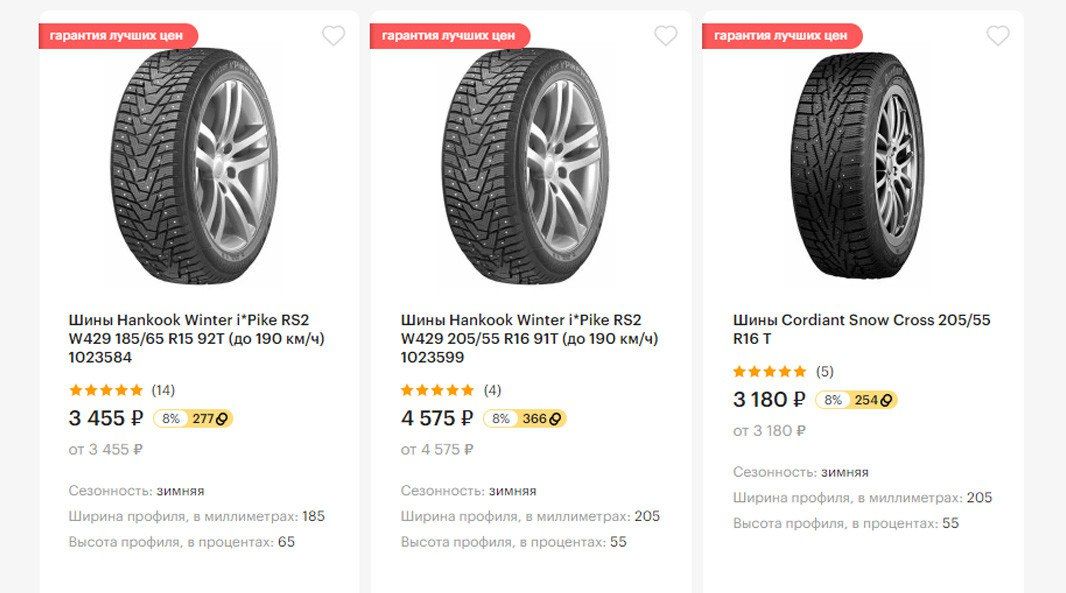Click best price guarantee badge on Cordiant card
Viewport: 1066px width, 593px height.
(780, 36)
